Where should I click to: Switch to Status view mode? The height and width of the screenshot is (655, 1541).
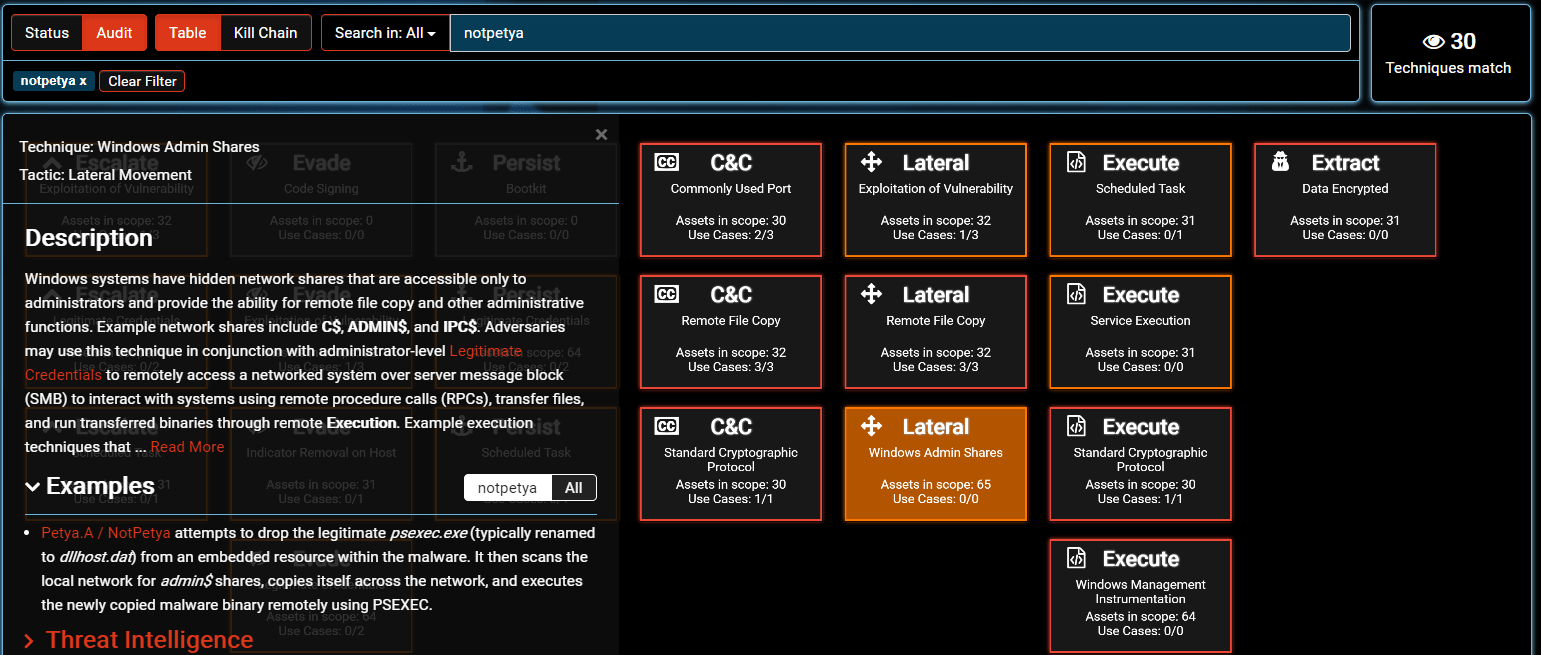[47, 33]
